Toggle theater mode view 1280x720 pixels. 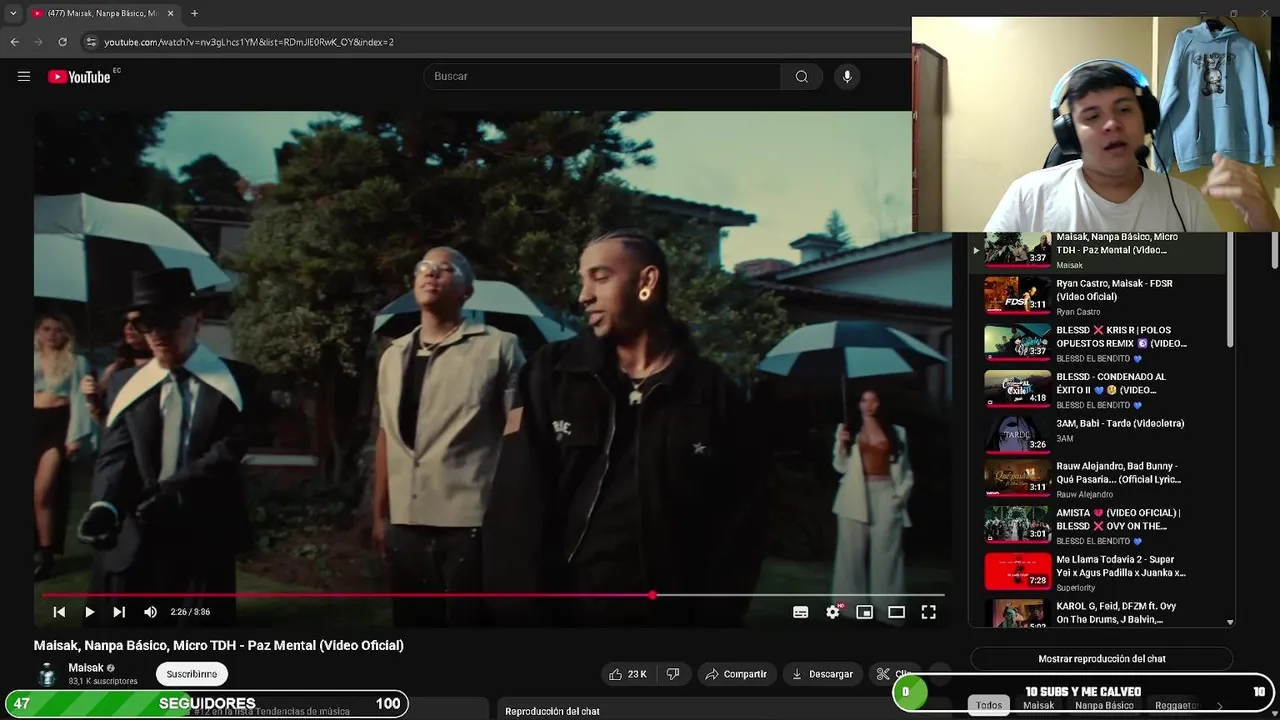[x=896, y=612]
